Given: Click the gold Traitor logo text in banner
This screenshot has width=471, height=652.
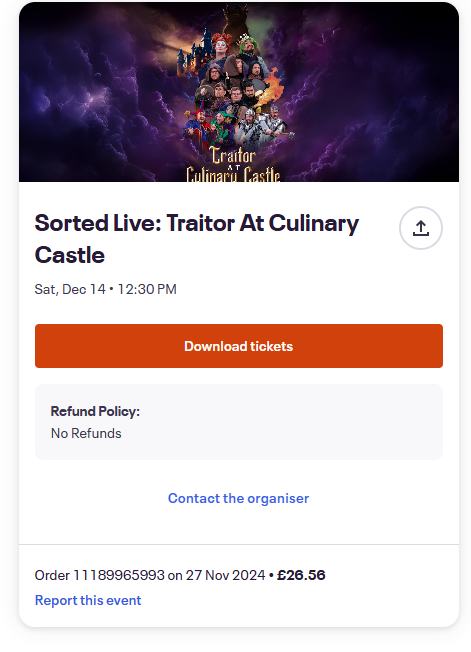Looking at the screenshot, I should [x=233, y=156].
